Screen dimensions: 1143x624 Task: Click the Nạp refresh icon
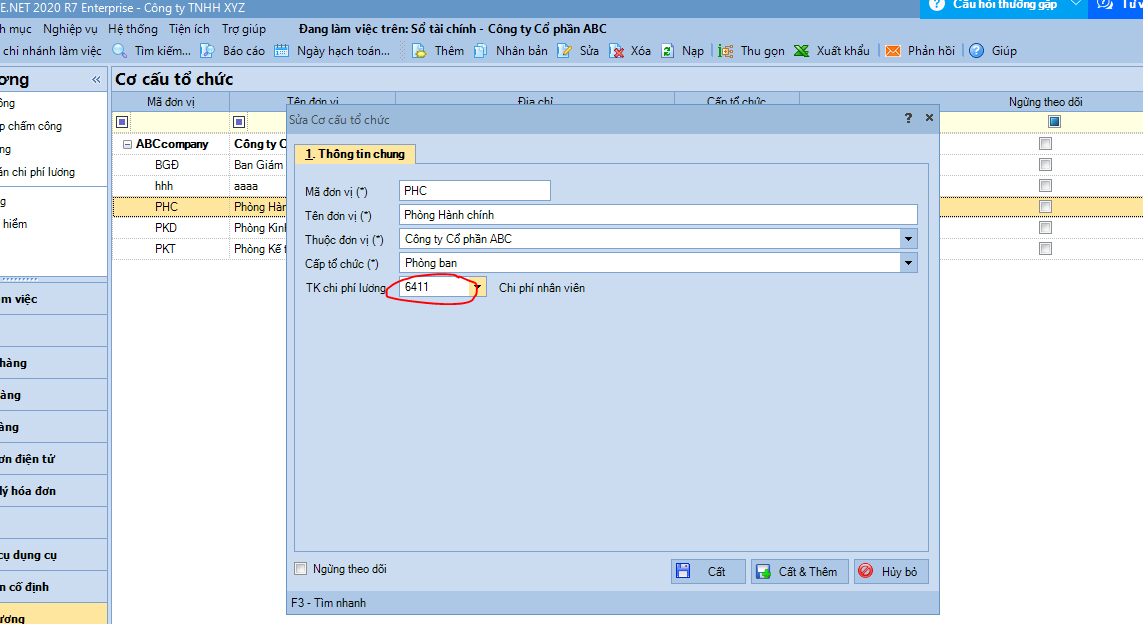pos(667,51)
